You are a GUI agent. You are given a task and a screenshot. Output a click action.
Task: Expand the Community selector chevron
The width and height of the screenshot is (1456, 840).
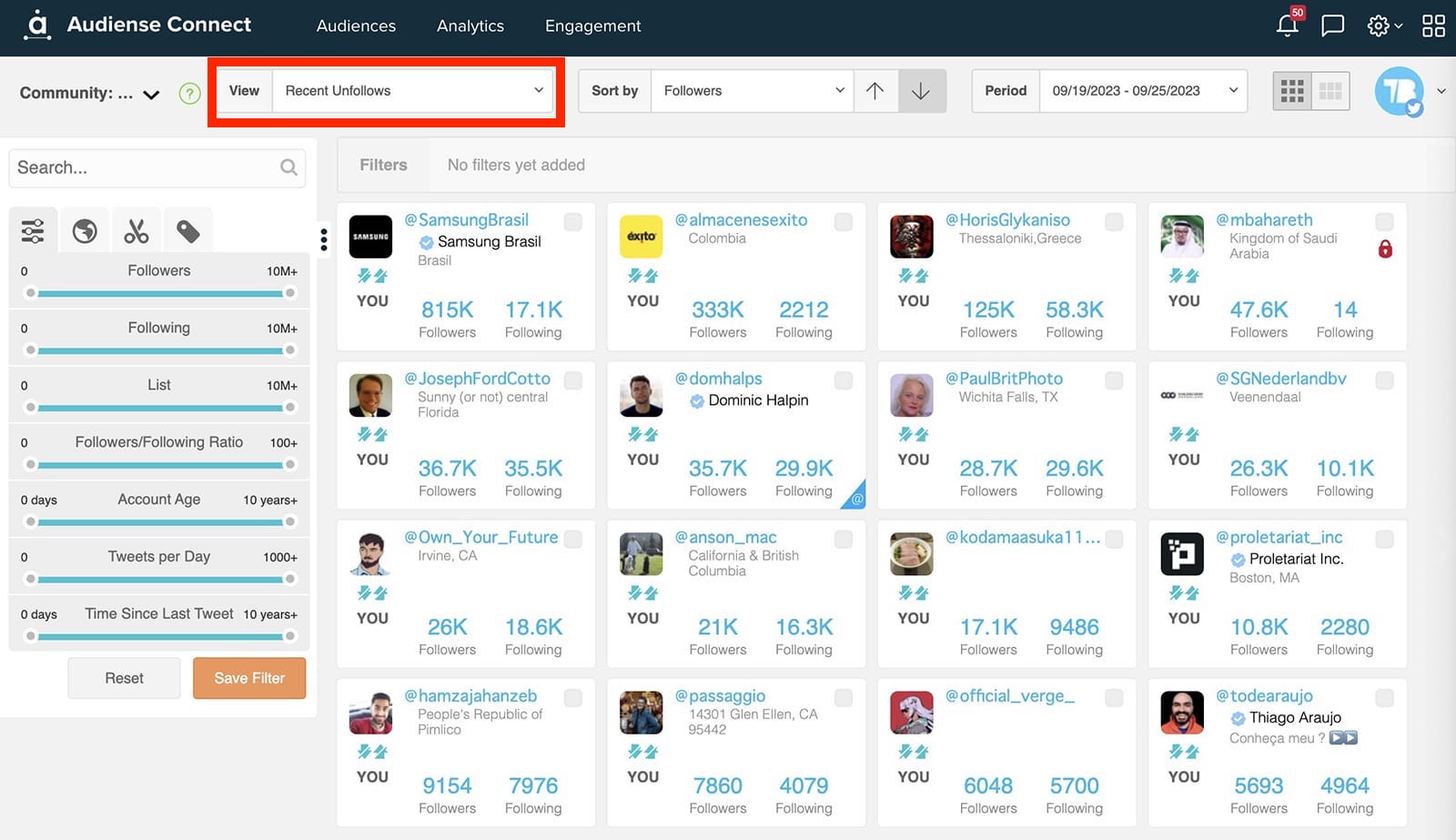pyautogui.click(x=151, y=94)
